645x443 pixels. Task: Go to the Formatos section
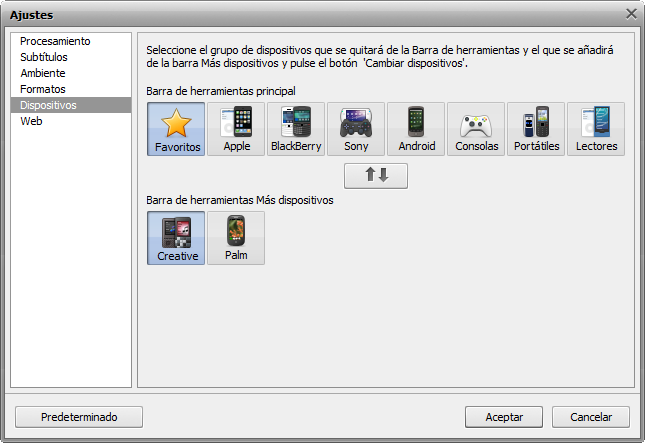click(71, 89)
